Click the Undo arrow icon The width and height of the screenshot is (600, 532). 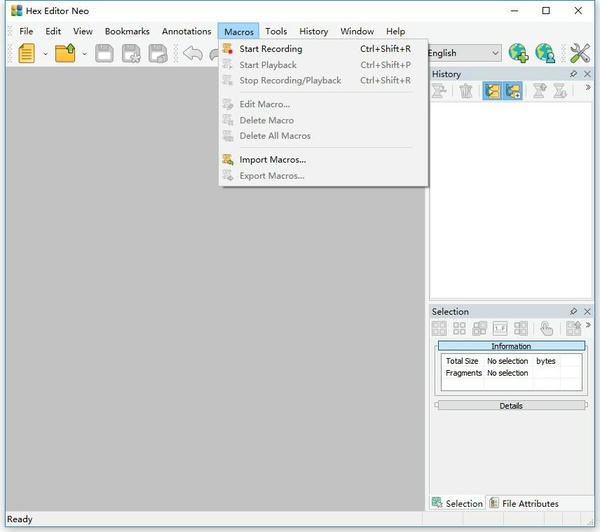(x=193, y=53)
